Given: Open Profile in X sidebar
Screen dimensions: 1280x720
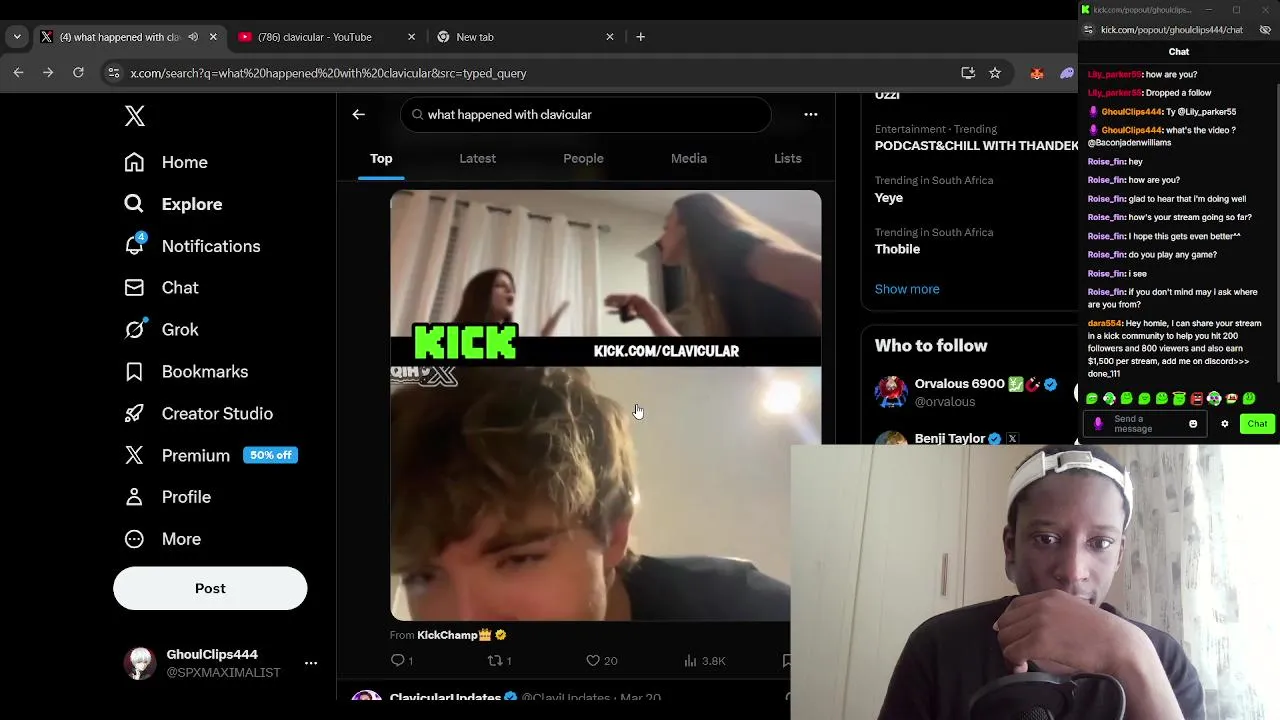Looking at the screenshot, I should coord(167,497).
